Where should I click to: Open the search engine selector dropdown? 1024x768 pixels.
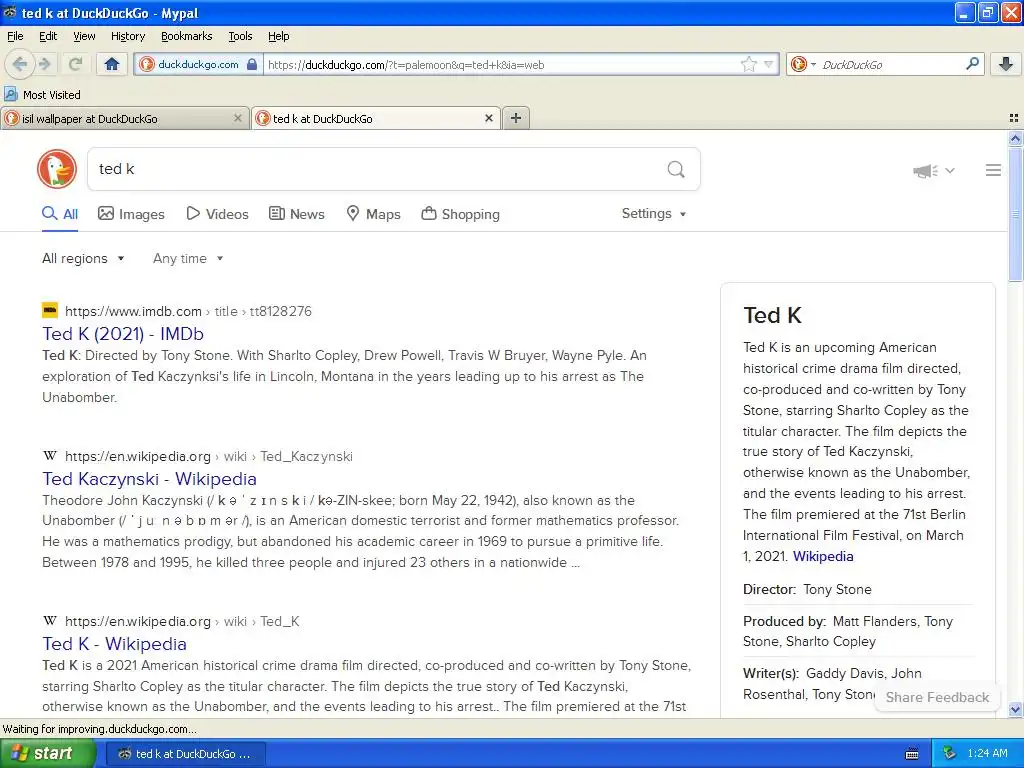[x=803, y=64]
